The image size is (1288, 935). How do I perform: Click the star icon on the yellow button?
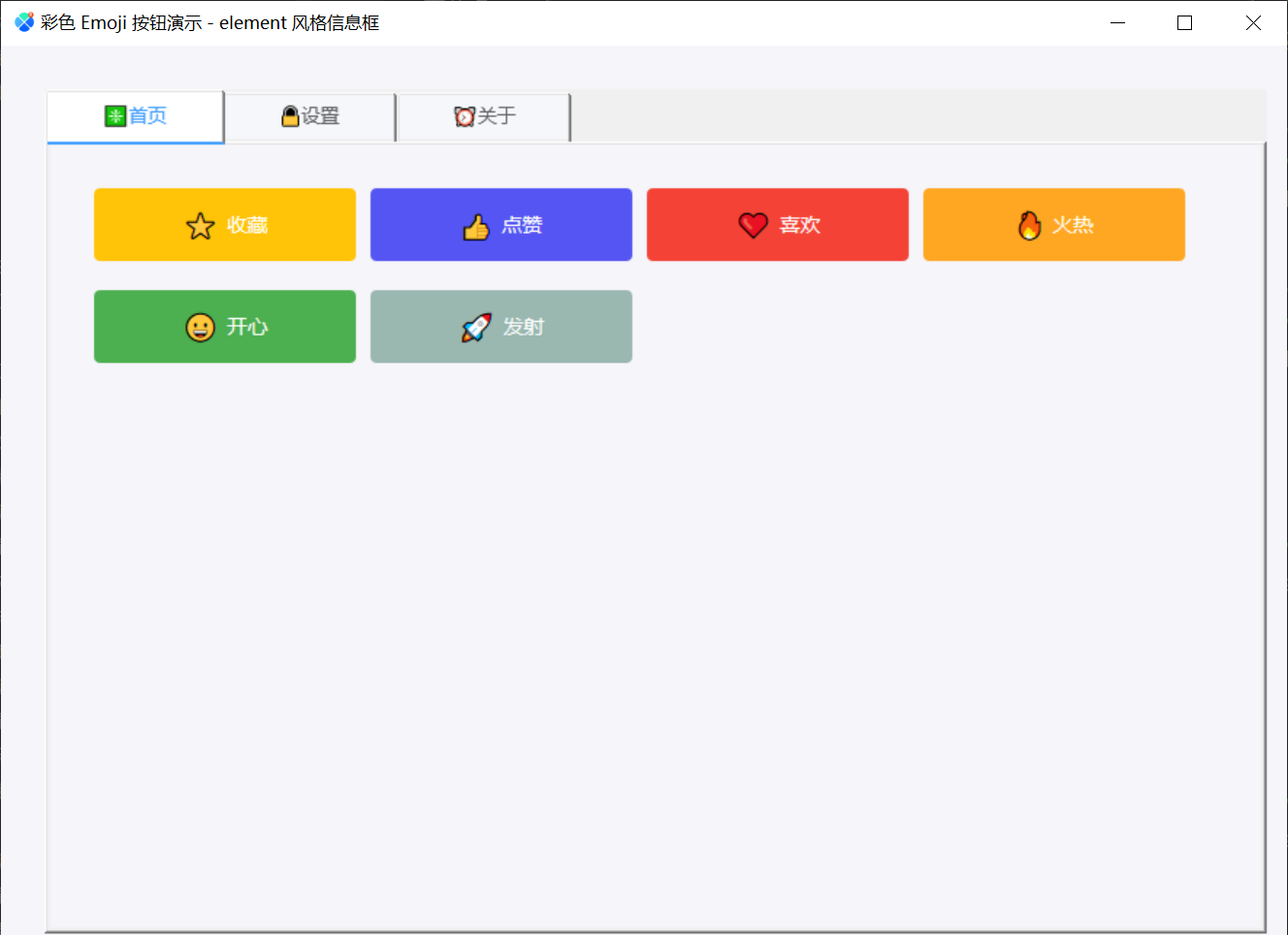pyautogui.click(x=200, y=226)
